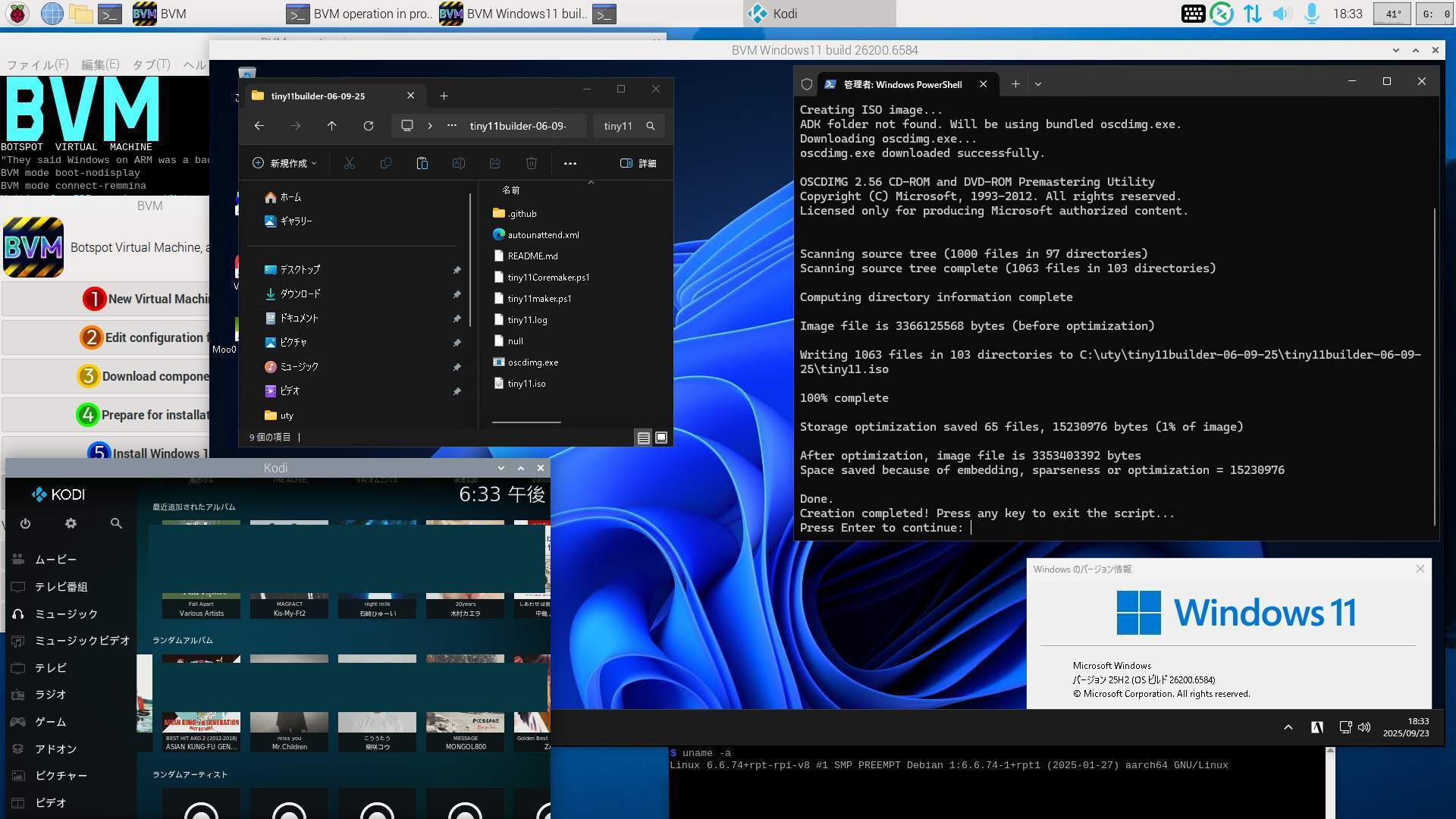1456x819 pixels.
Task: Click Explorer refresh button
Action: coord(369,126)
